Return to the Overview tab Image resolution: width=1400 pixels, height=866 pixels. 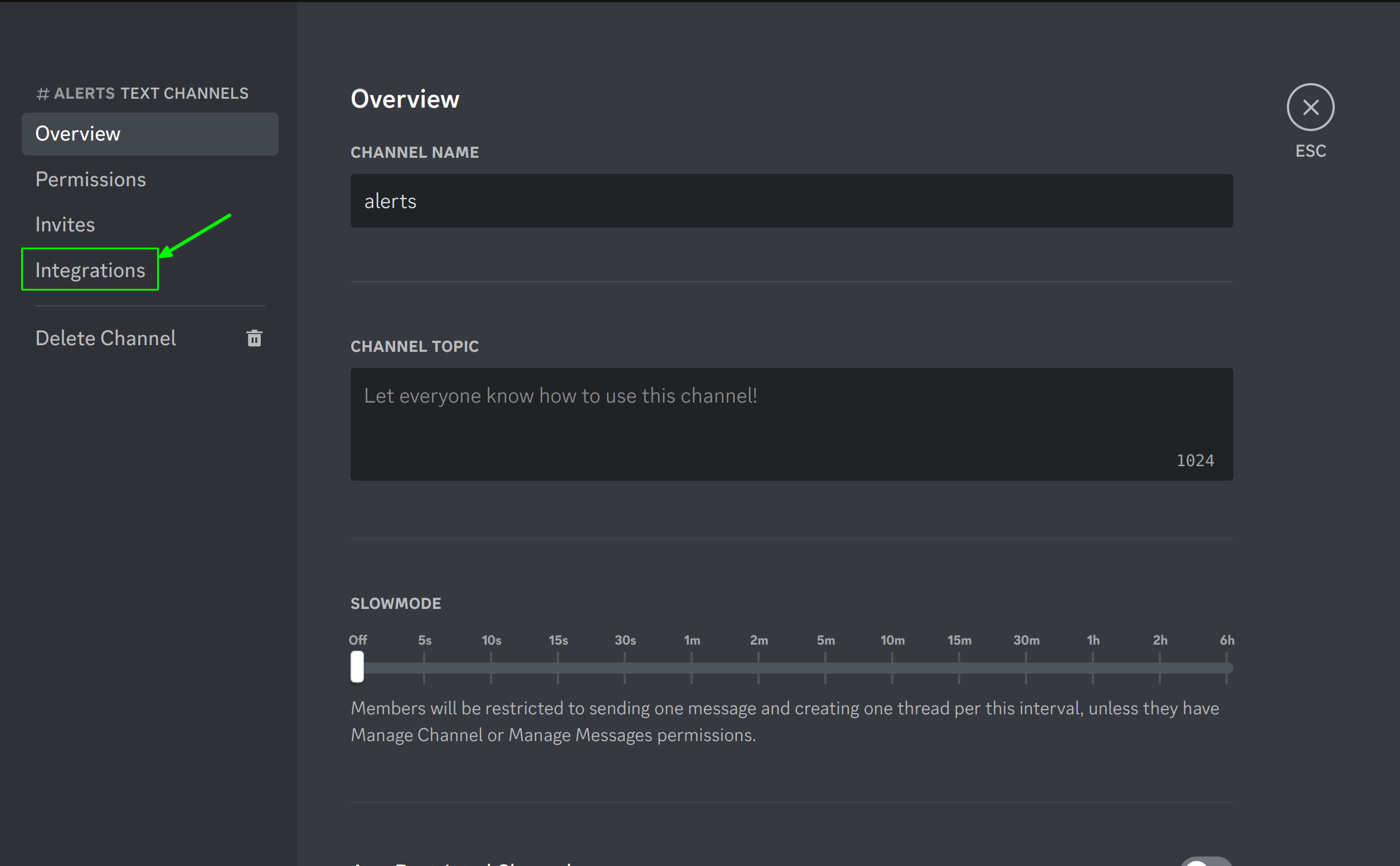(x=78, y=133)
